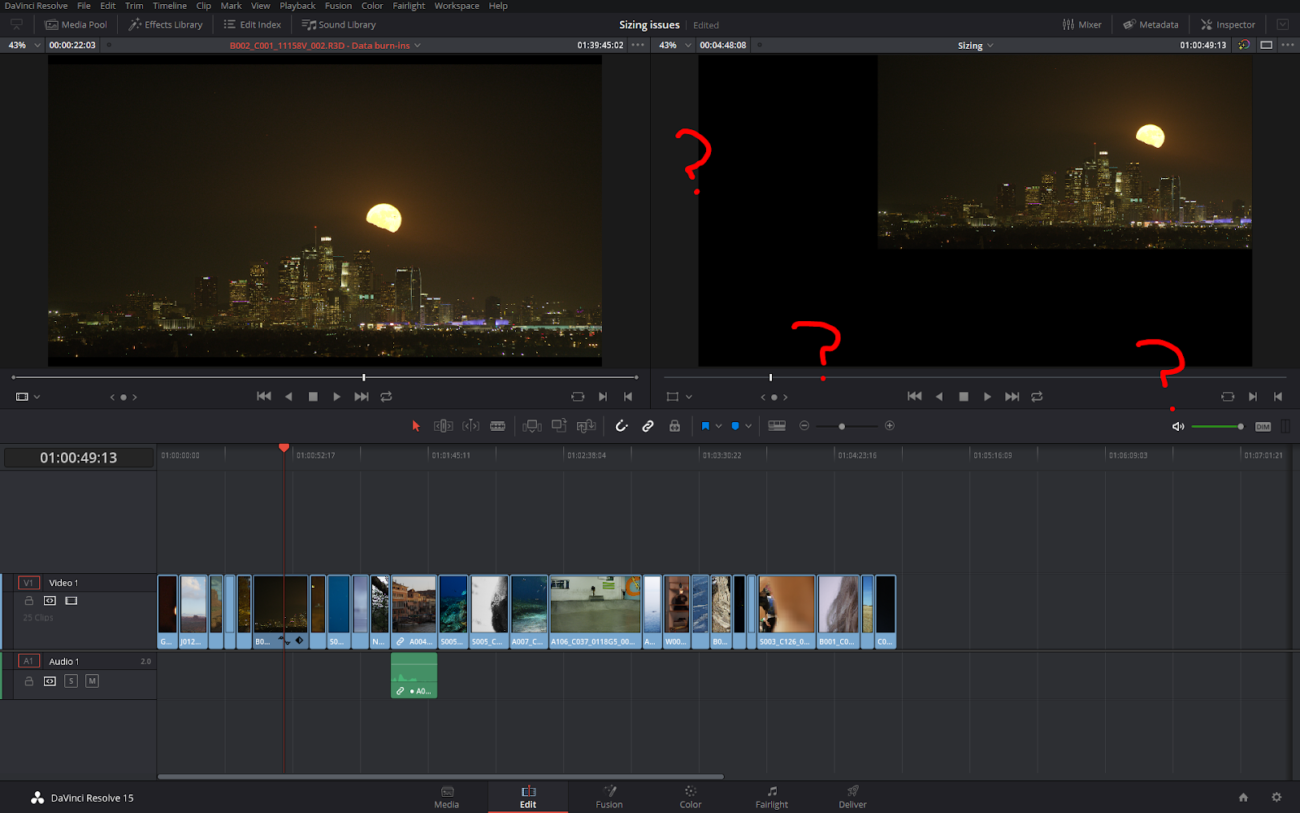Select the Selection Mode arrow tool
The width and height of the screenshot is (1300, 813).
coord(416,426)
